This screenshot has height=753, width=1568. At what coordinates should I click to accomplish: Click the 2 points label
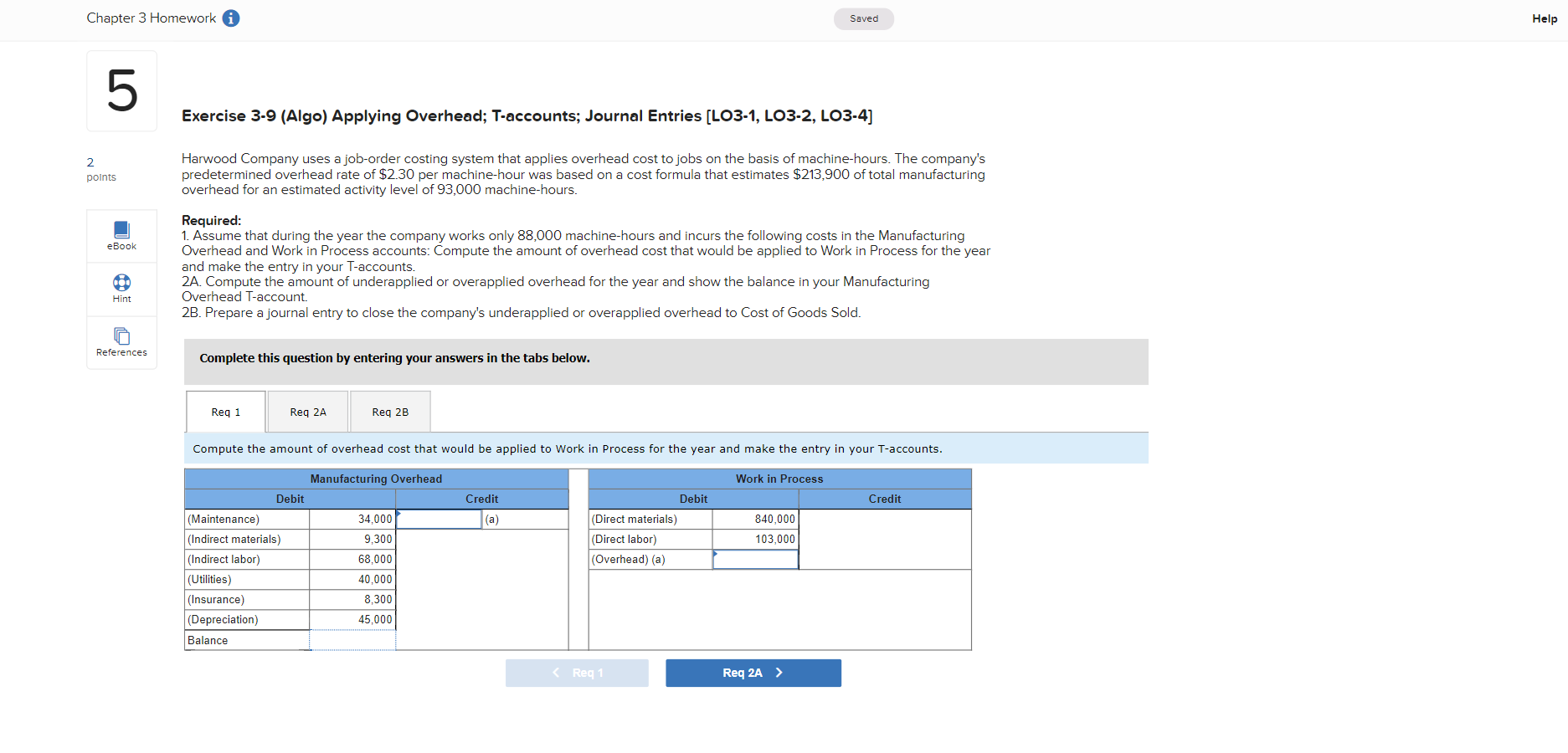(100, 169)
